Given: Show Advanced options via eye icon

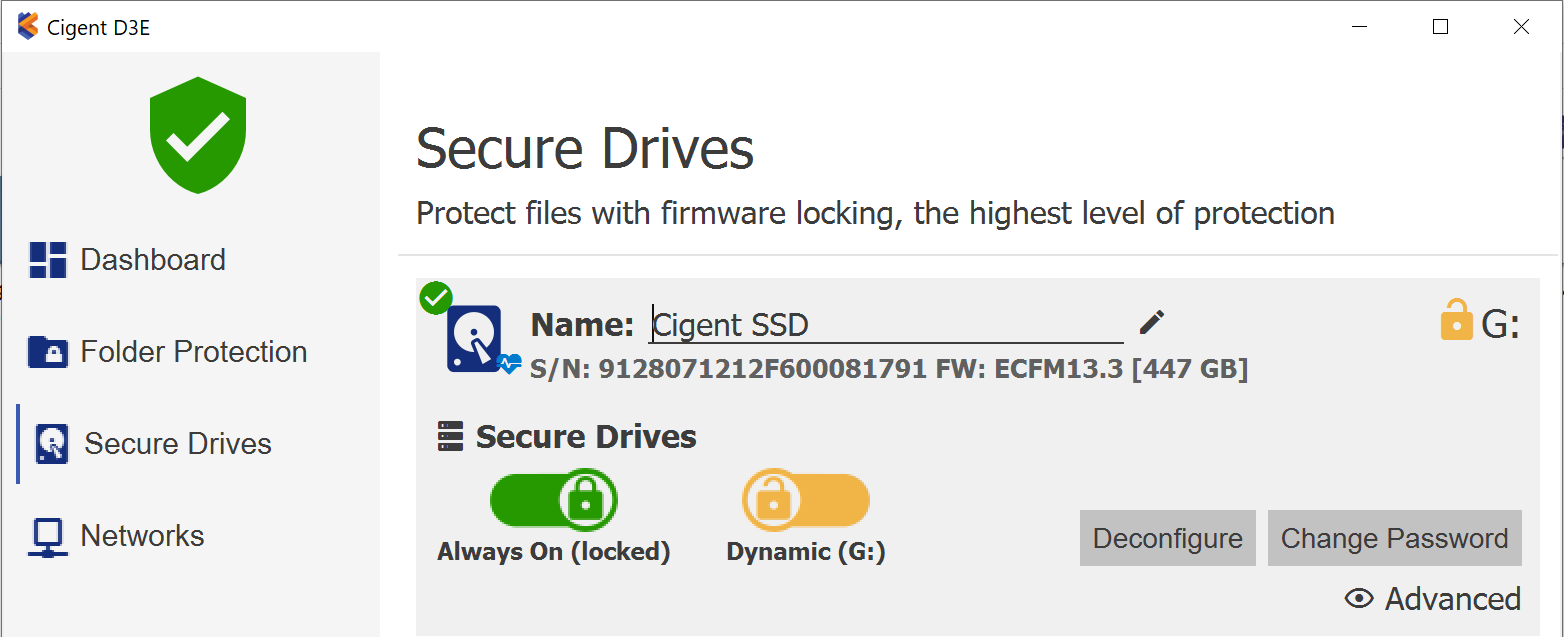Looking at the screenshot, I should [x=1359, y=599].
